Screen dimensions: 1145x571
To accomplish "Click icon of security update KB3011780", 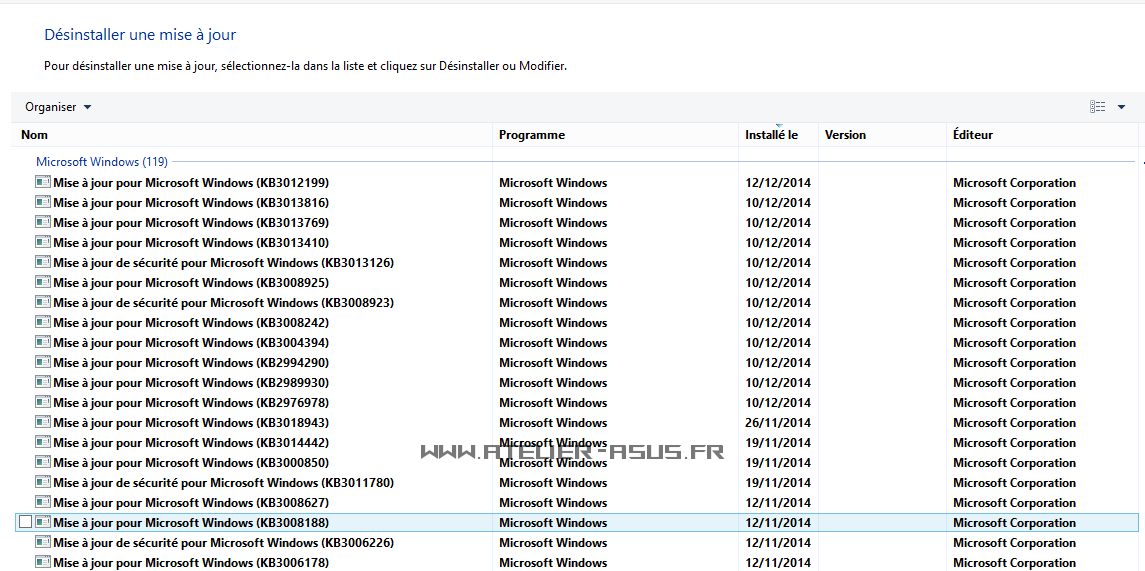I will pos(43,482).
